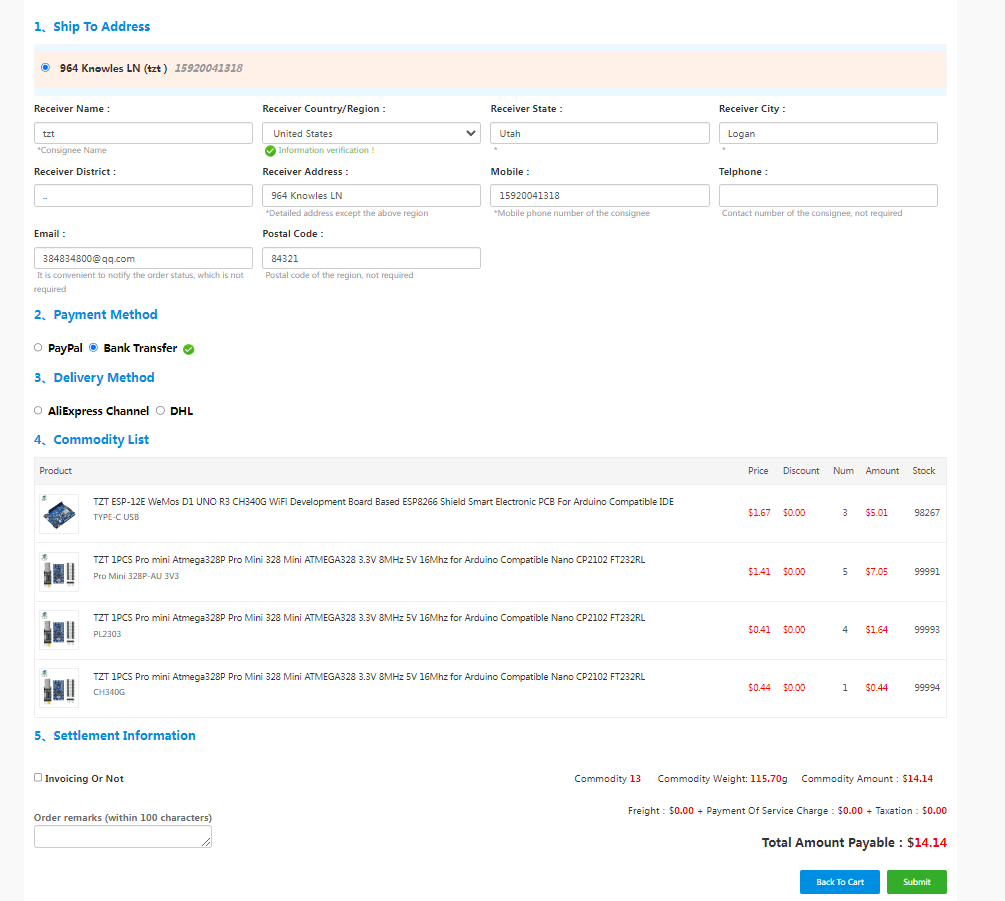Click the Order remarks text area
Image resolution: width=1005 pixels, height=901 pixels.
tap(122, 836)
